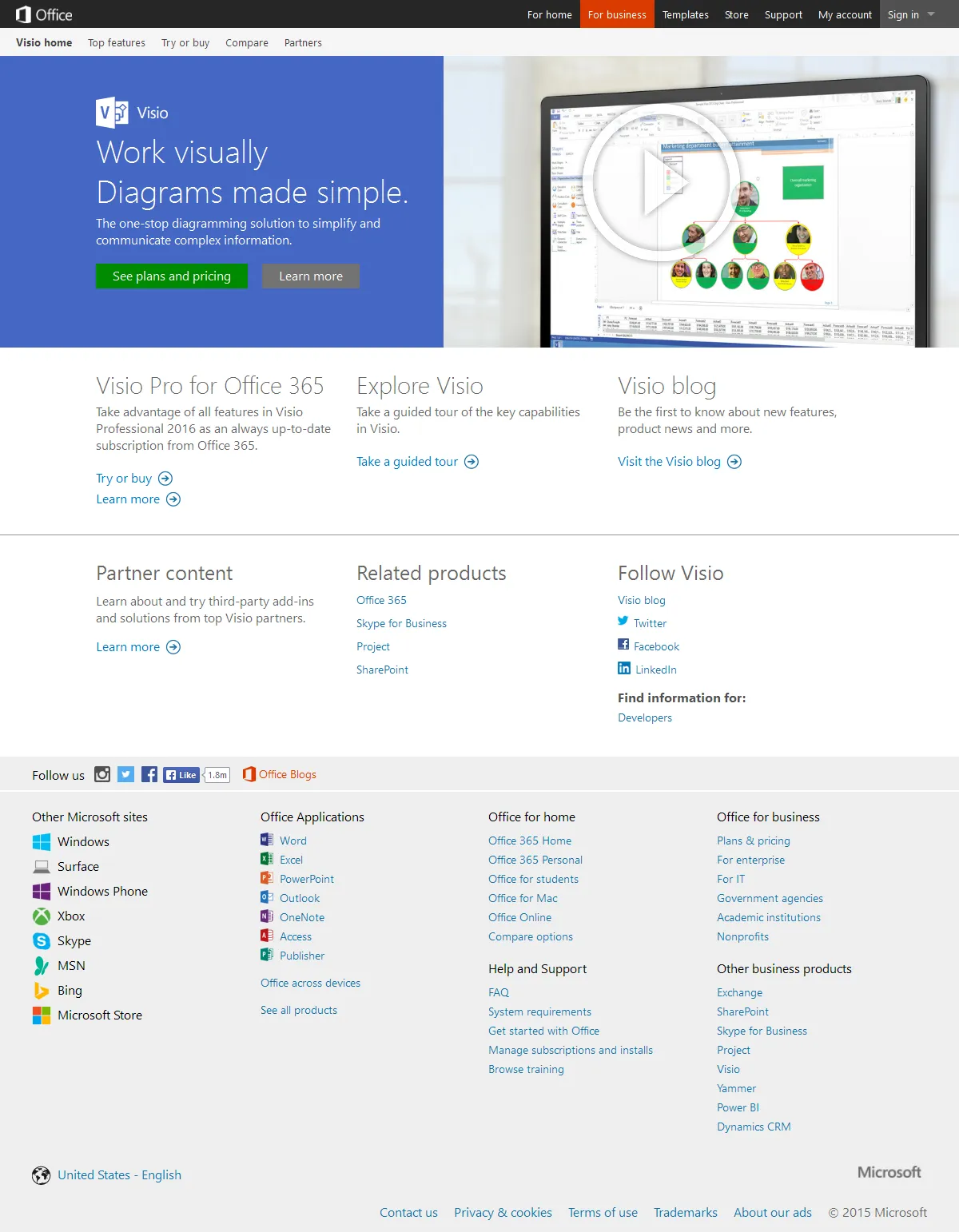The height and width of the screenshot is (1232, 959).
Task: Click LinkedIn icon under Follow Visio
Action: coord(624,668)
